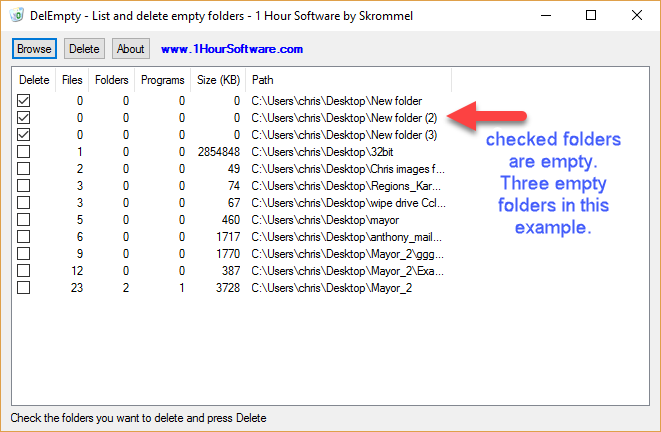Viewport: 661px width, 432px height.
Task: Check the 'Chris images f...' checkbox
Action: pyautogui.click(x=24, y=169)
